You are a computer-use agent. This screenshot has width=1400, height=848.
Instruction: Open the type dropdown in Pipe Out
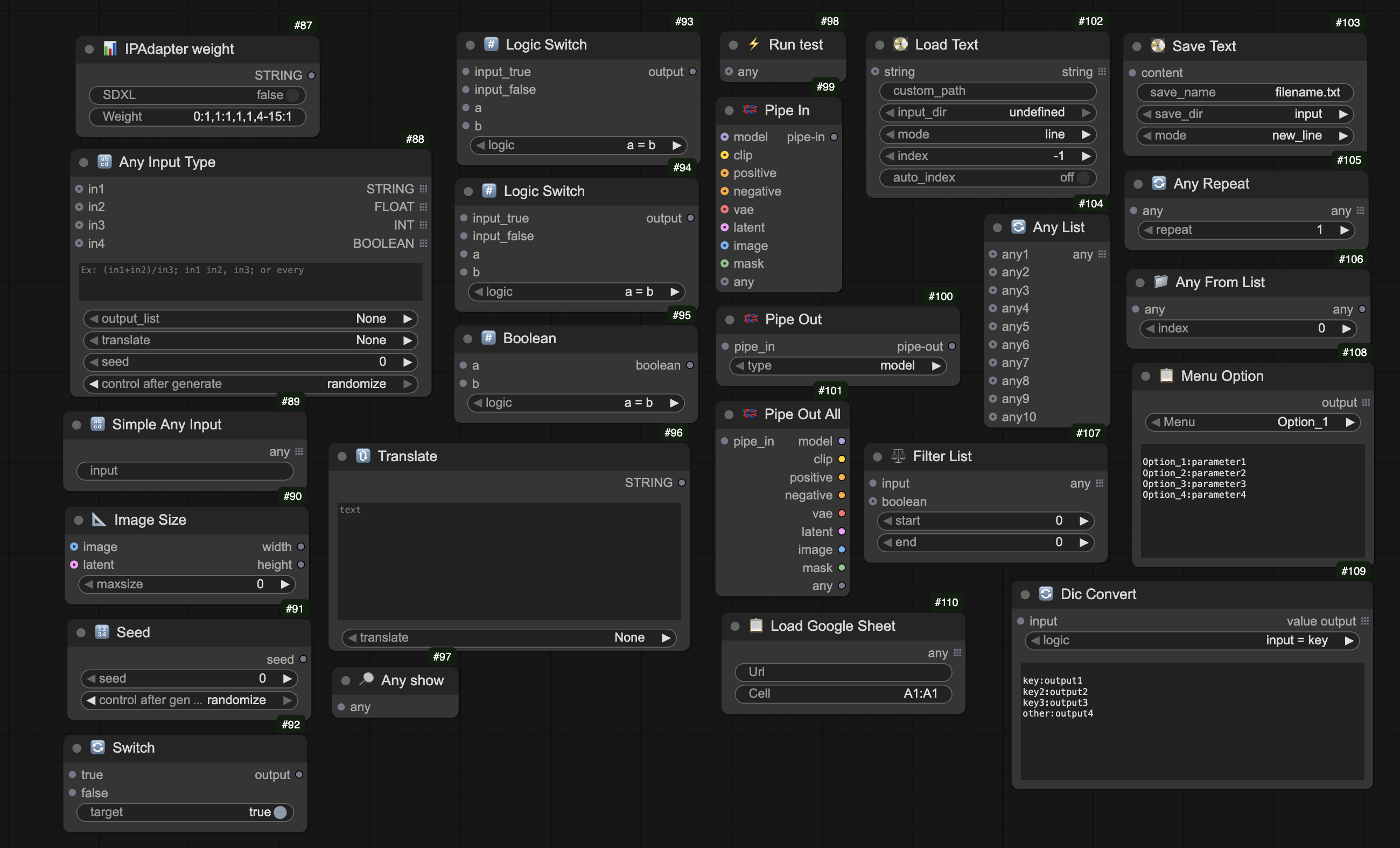tap(838, 365)
